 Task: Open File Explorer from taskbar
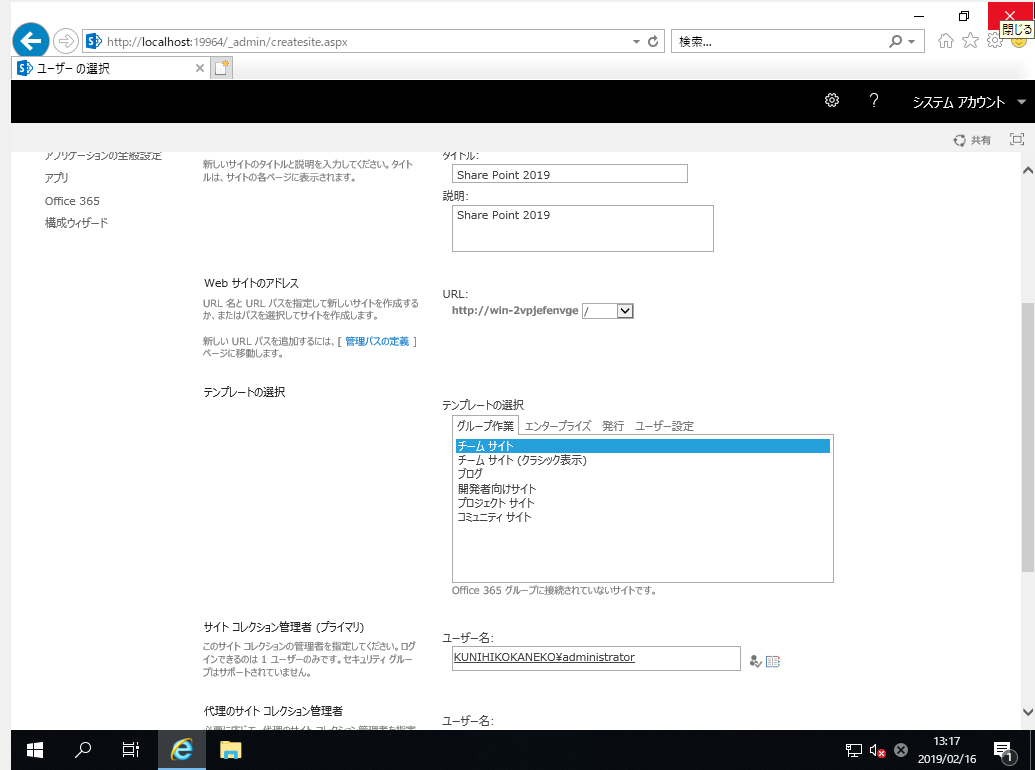(230, 750)
